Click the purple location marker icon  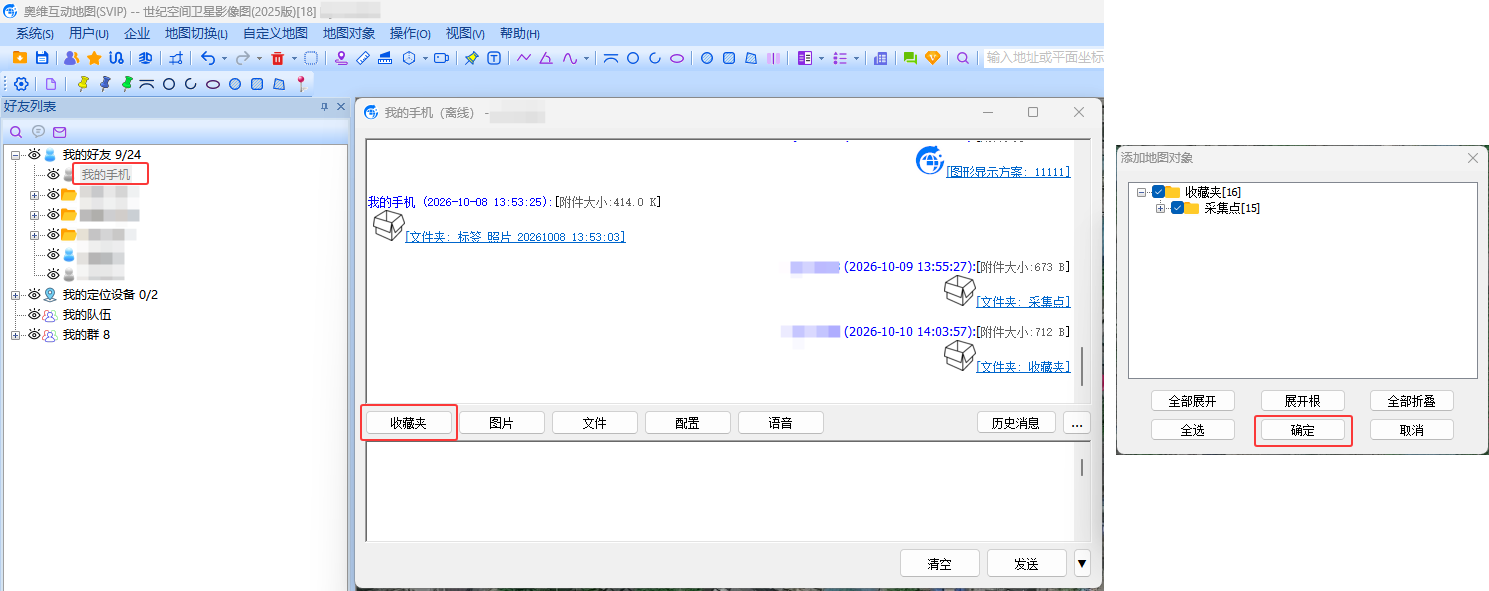pos(341,58)
